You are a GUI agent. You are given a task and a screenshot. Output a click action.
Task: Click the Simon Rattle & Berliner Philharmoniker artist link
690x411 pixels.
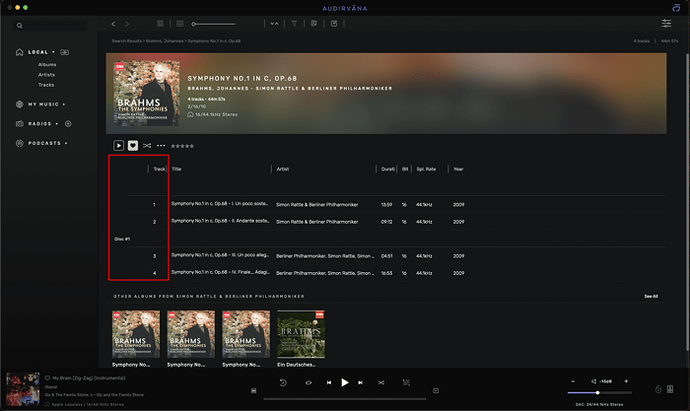coord(324,88)
